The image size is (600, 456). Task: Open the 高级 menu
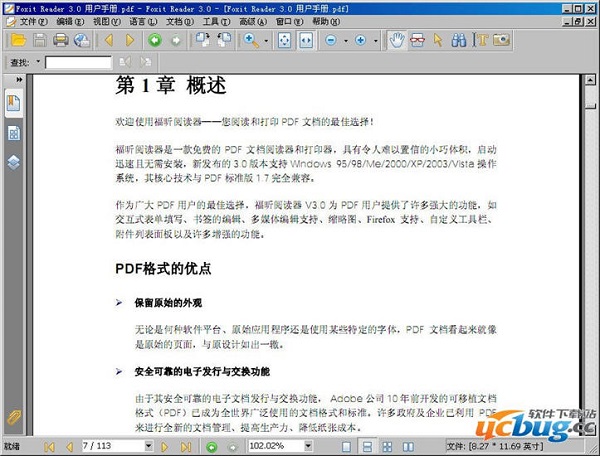click(253, 22)
